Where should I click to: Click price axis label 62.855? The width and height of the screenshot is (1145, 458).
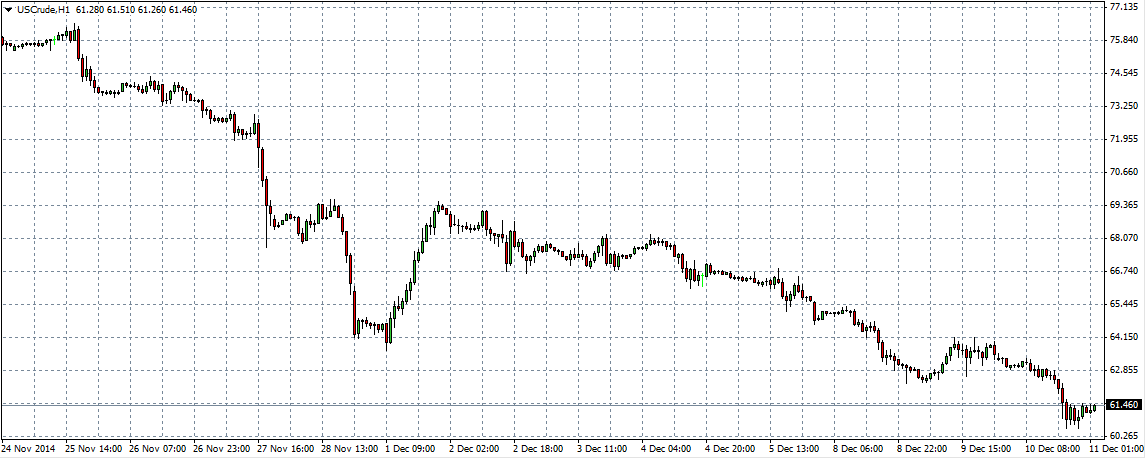[1123, 370]
